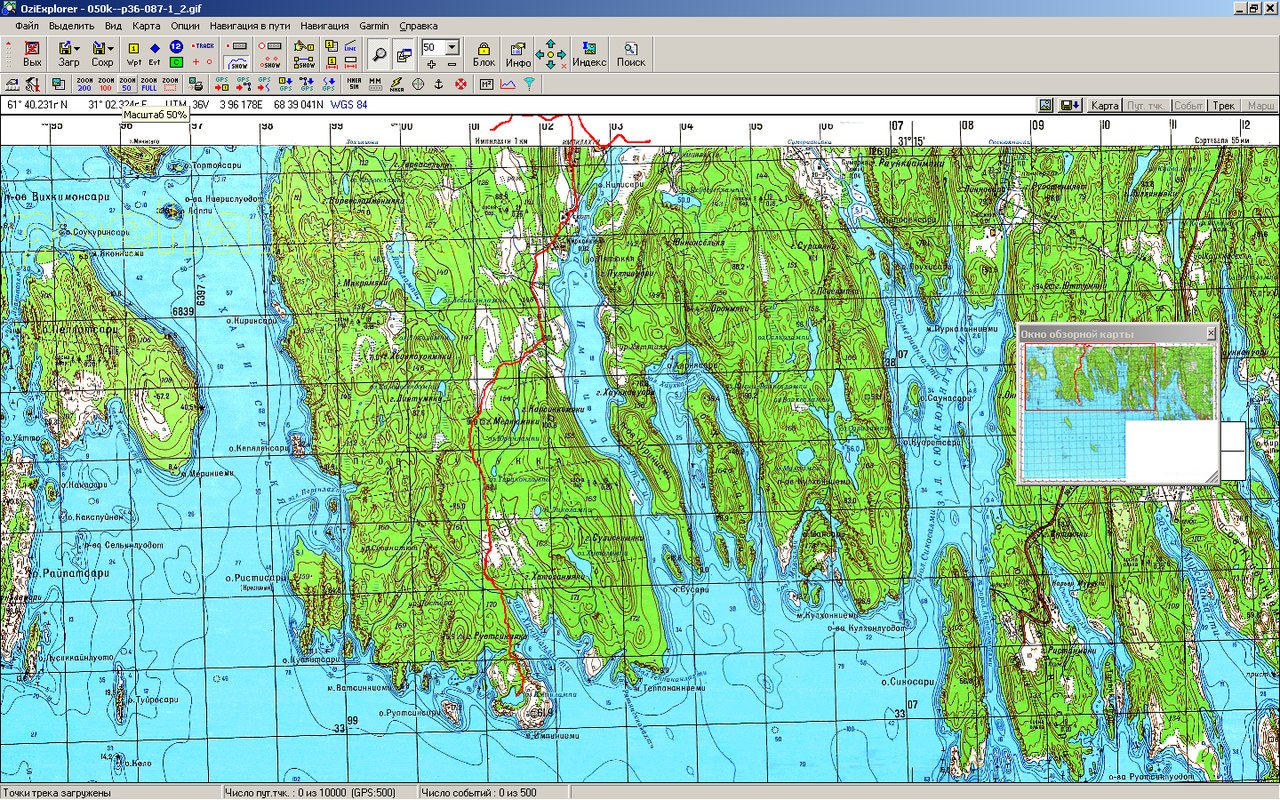Click the Трек tab button
The image size is (1280, 800).
[1224, 105]
